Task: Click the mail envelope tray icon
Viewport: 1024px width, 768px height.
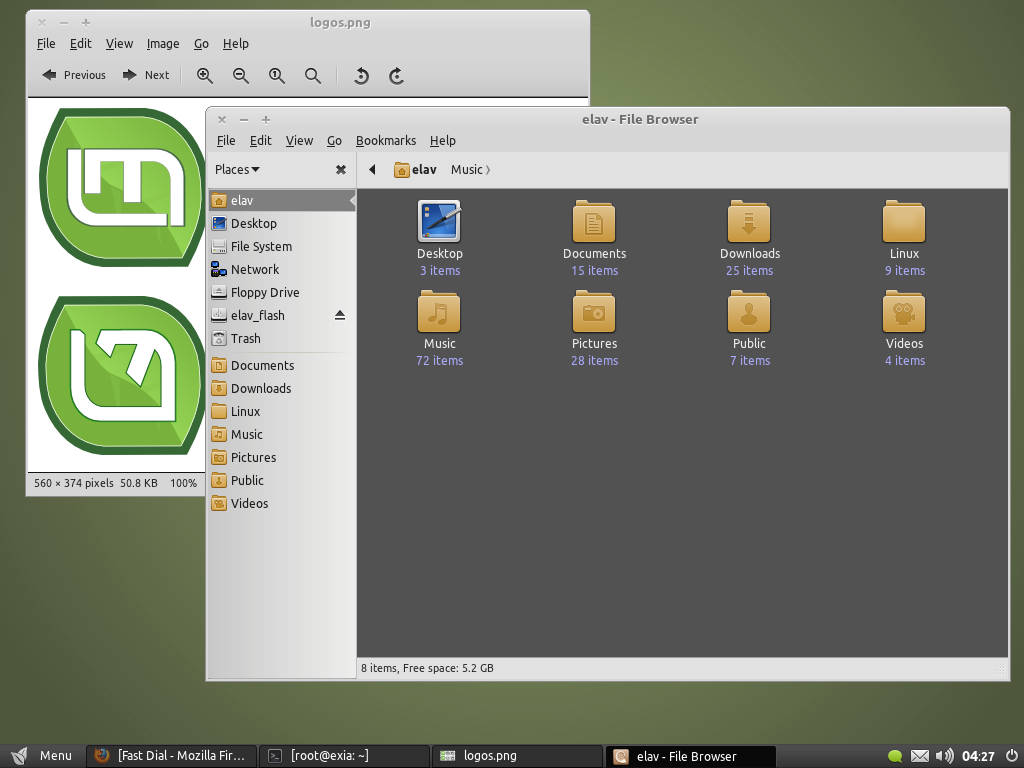Action: tap(920, 756)
